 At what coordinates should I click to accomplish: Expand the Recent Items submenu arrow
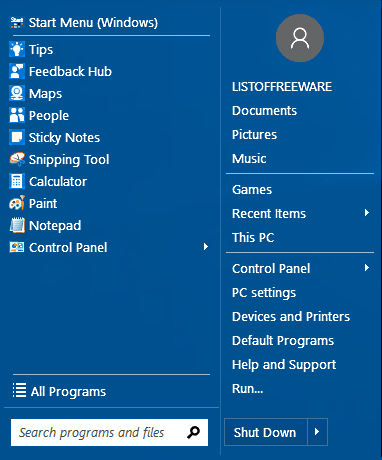(367, 213)
